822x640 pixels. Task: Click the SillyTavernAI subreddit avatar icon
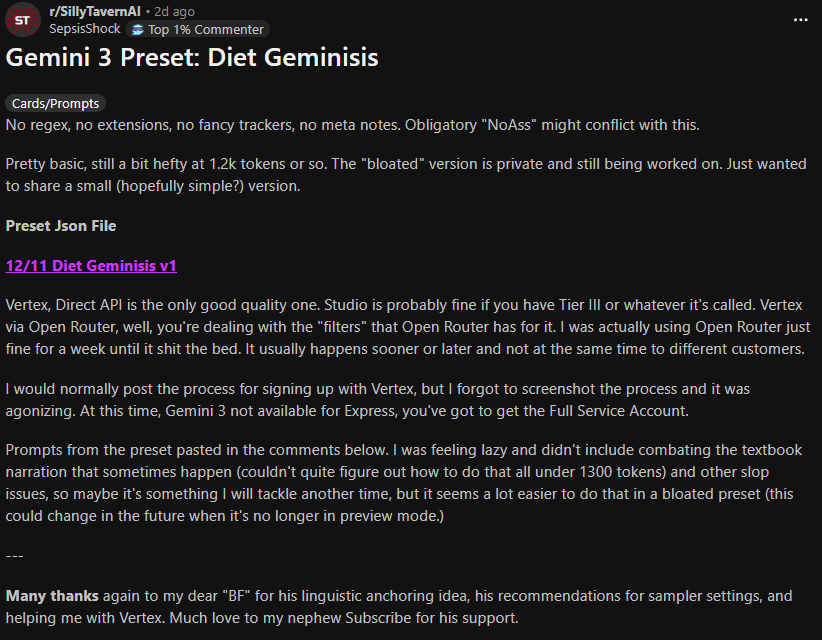tap(22, 20)
